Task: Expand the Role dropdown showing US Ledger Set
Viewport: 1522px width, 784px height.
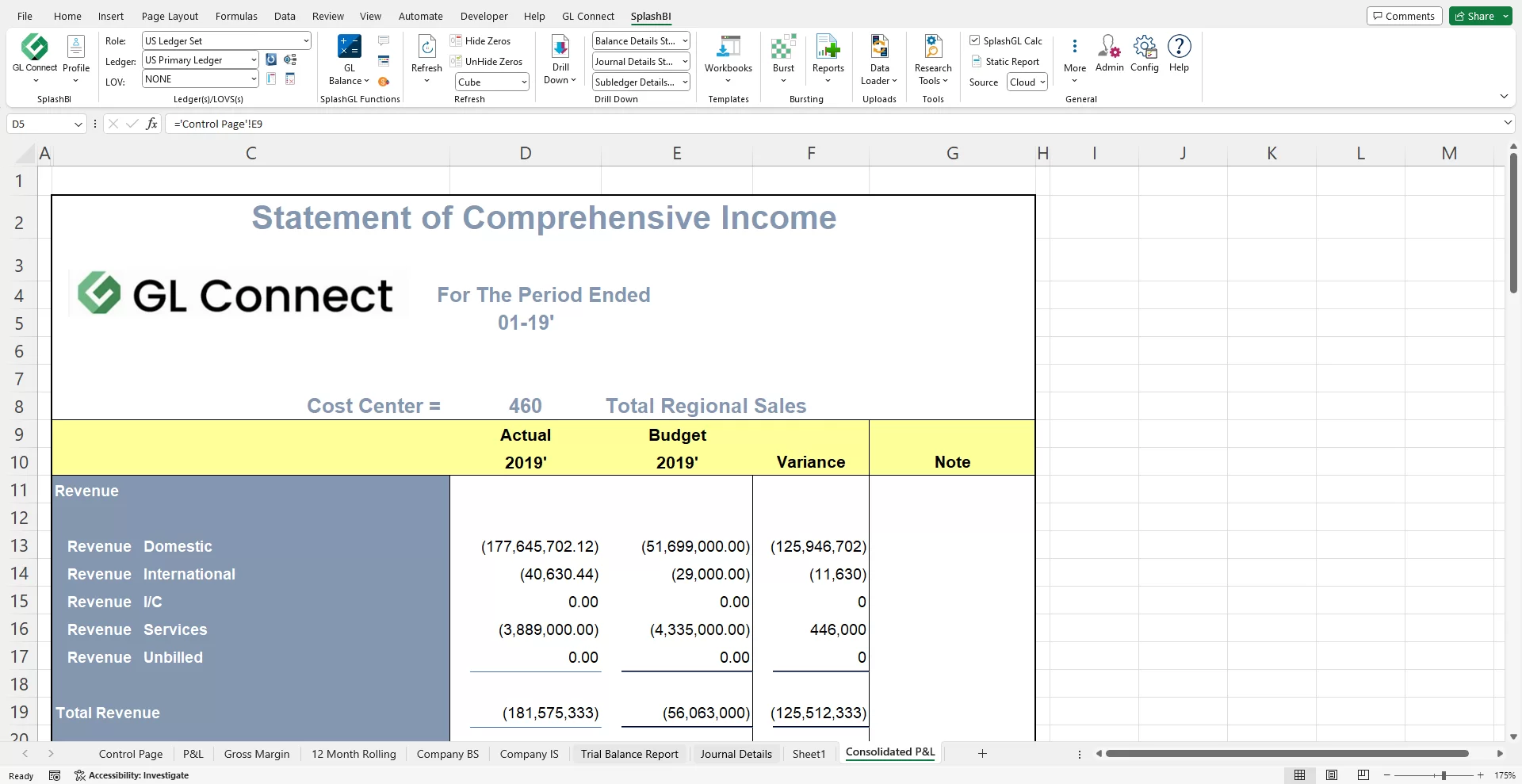Action: coord(306,41)
